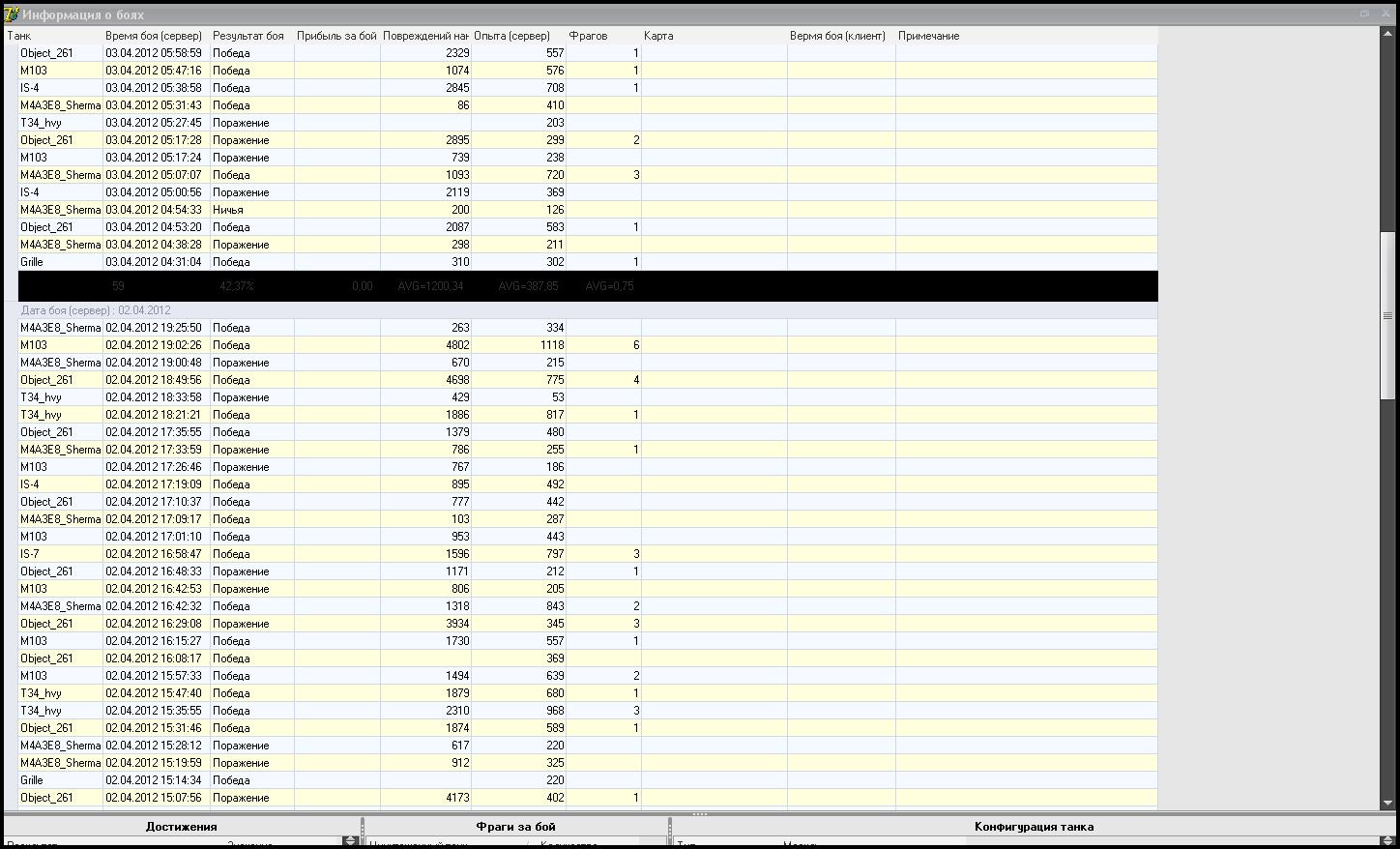Select the M103 battle row at 02.04.2012 19:02:26
Image resolution: width=1400 pixels, height=849 pixels.
588,345
